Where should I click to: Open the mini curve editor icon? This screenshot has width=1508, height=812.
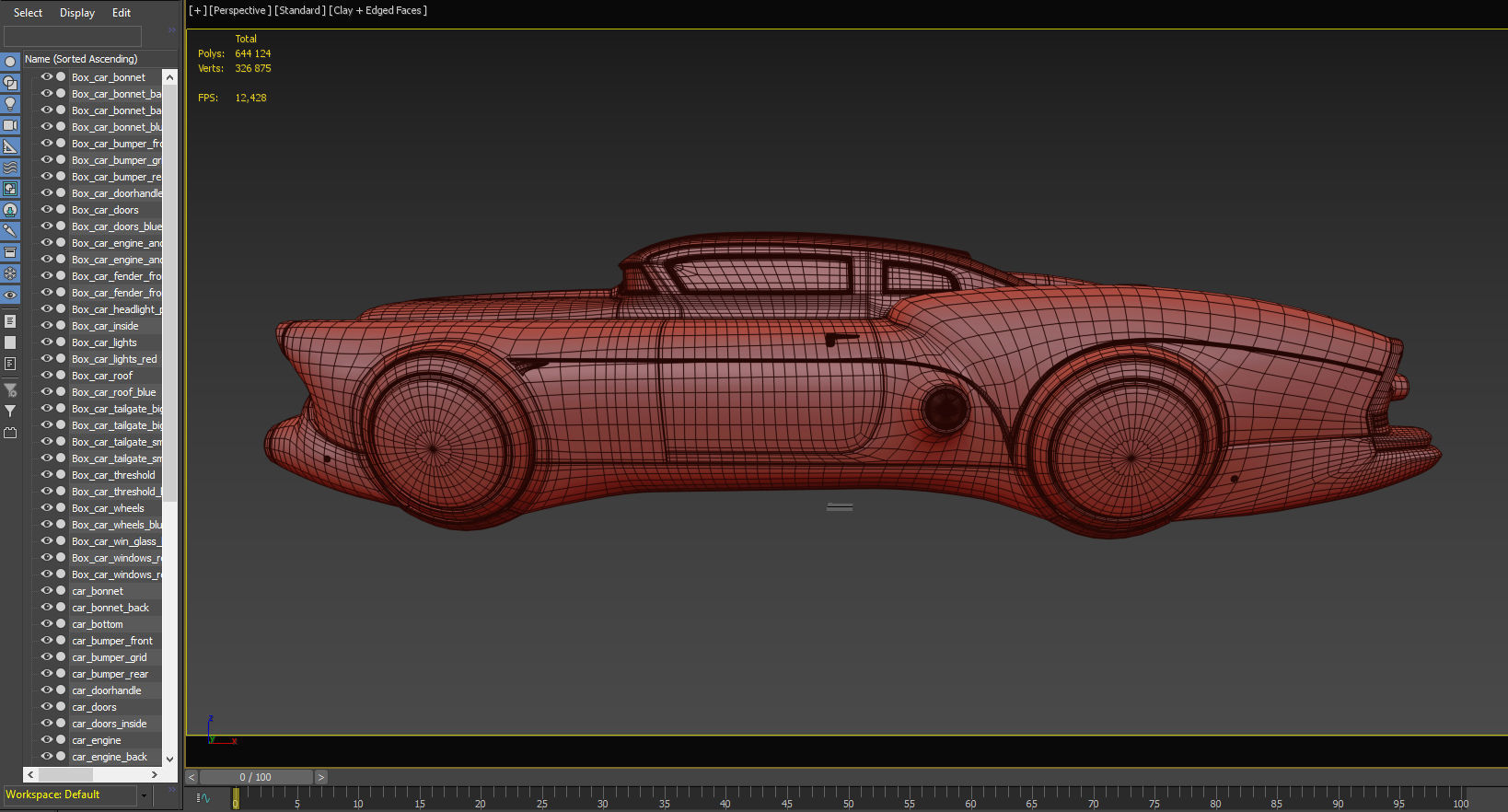click(x=203, y=798)
